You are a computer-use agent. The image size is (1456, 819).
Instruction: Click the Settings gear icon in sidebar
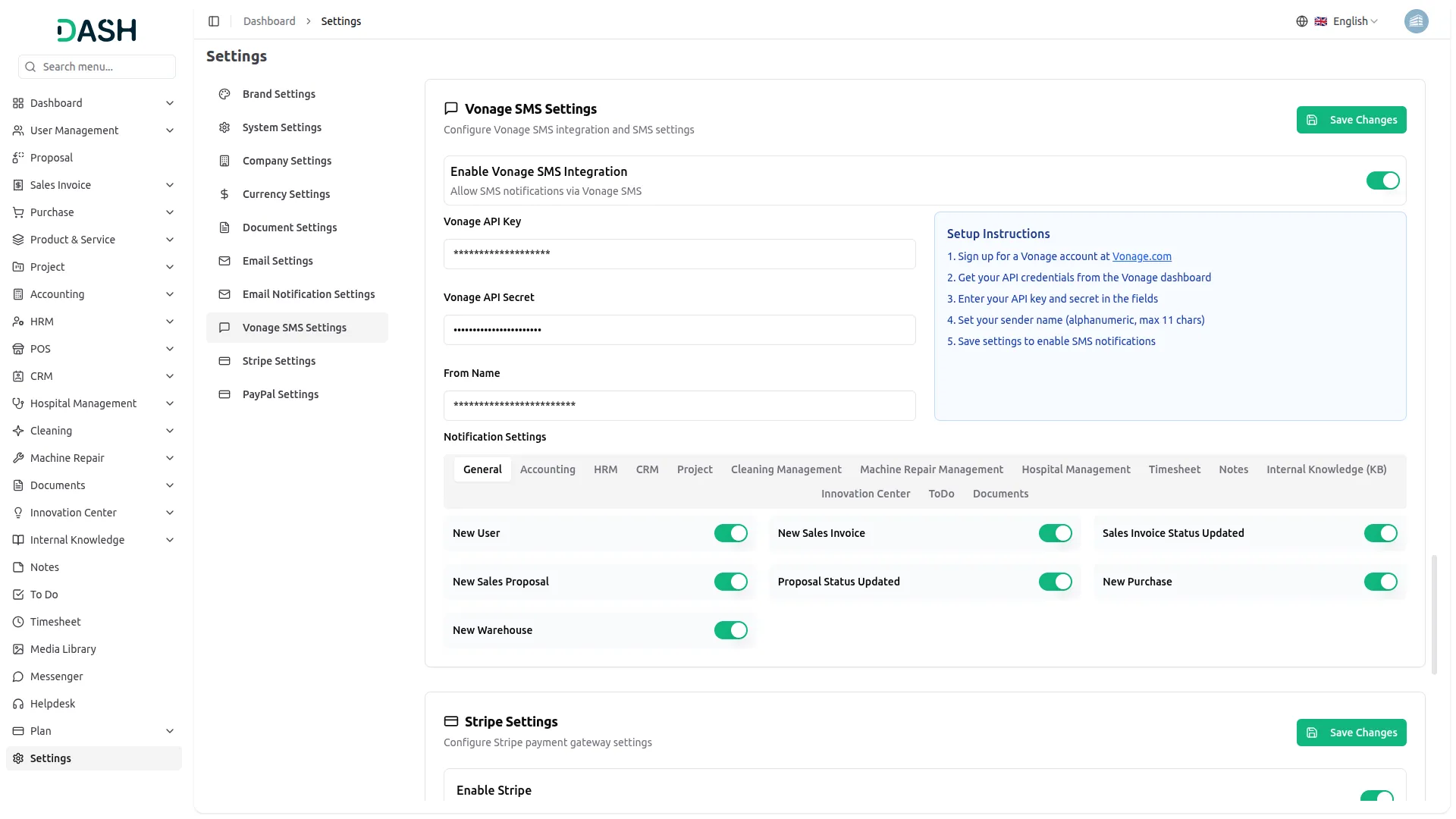pos(18,758)
